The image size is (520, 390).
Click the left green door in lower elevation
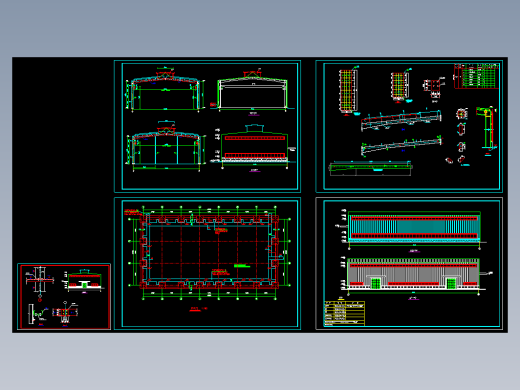tap(376, 283)
